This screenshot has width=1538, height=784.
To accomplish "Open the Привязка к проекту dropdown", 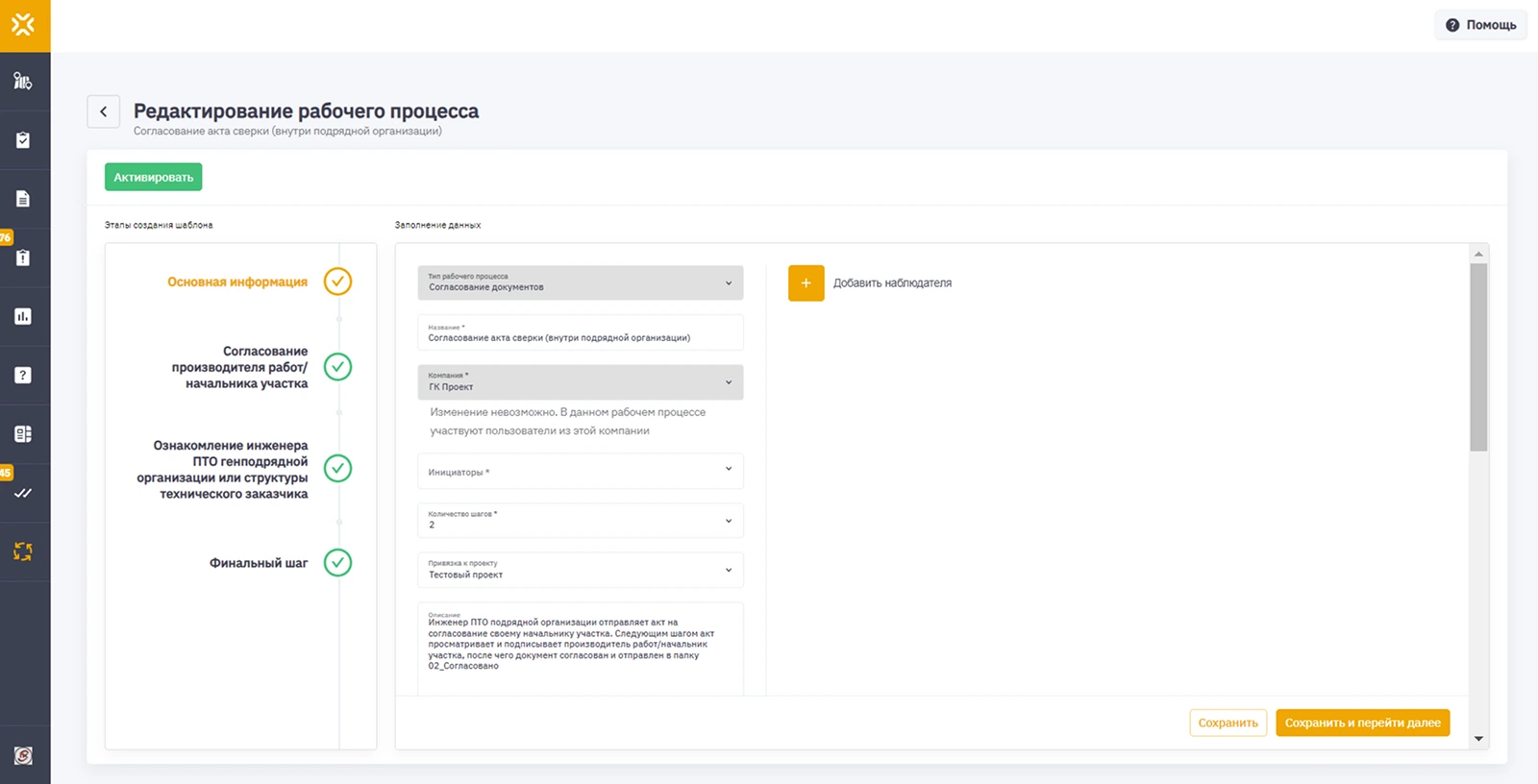I will (x=580, y=571).
